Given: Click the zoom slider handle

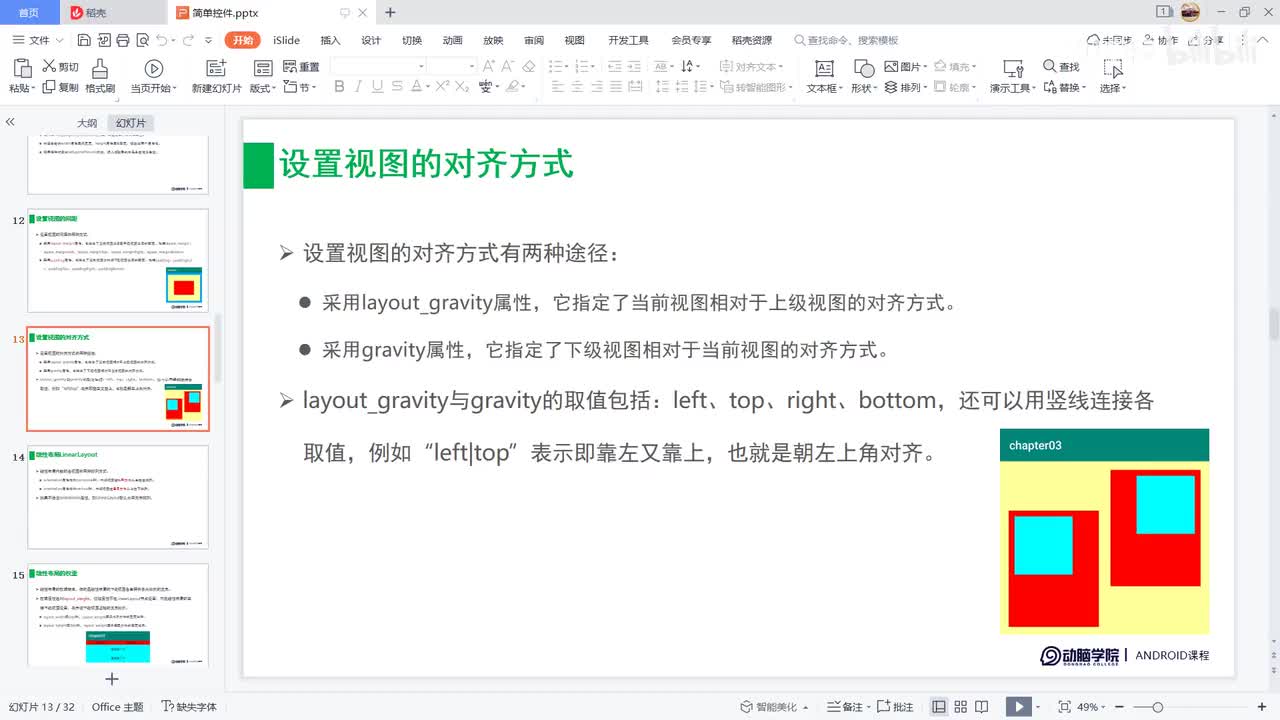Looking at the screenshot, I should click(1157, 707).
